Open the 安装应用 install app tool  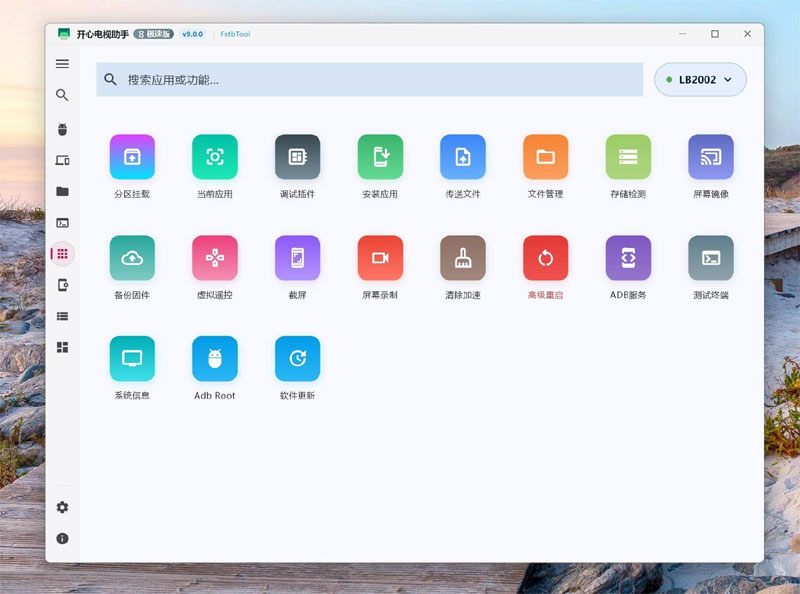point(380,157)
